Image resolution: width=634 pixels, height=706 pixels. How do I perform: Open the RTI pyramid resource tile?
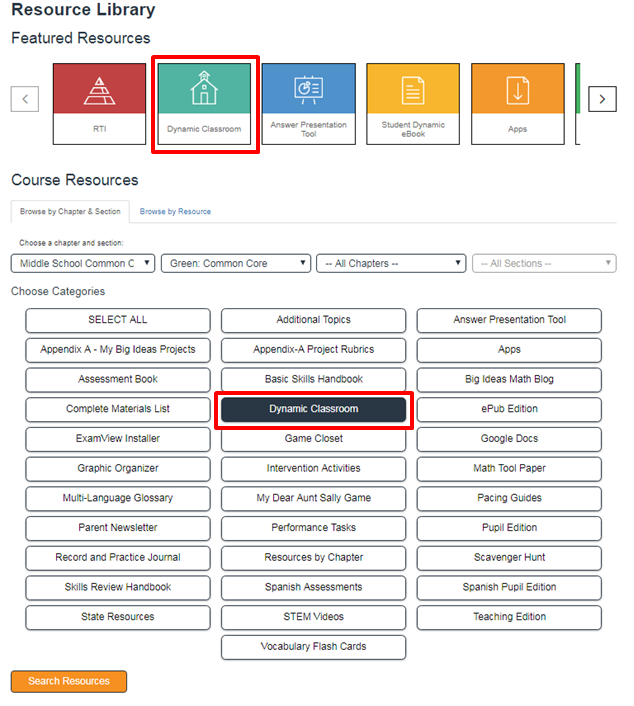coord(99,103)
